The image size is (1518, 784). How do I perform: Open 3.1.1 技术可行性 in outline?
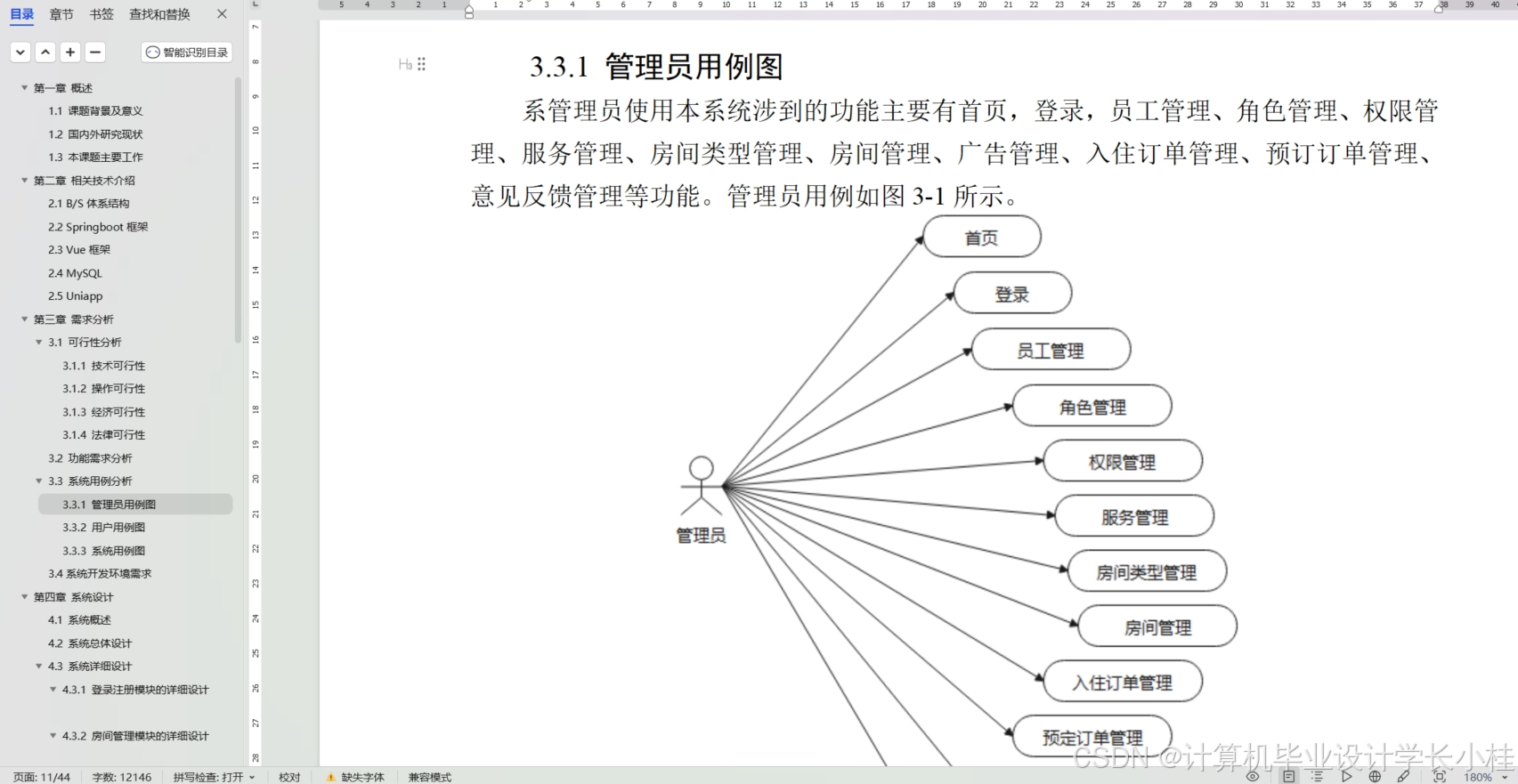103,366
